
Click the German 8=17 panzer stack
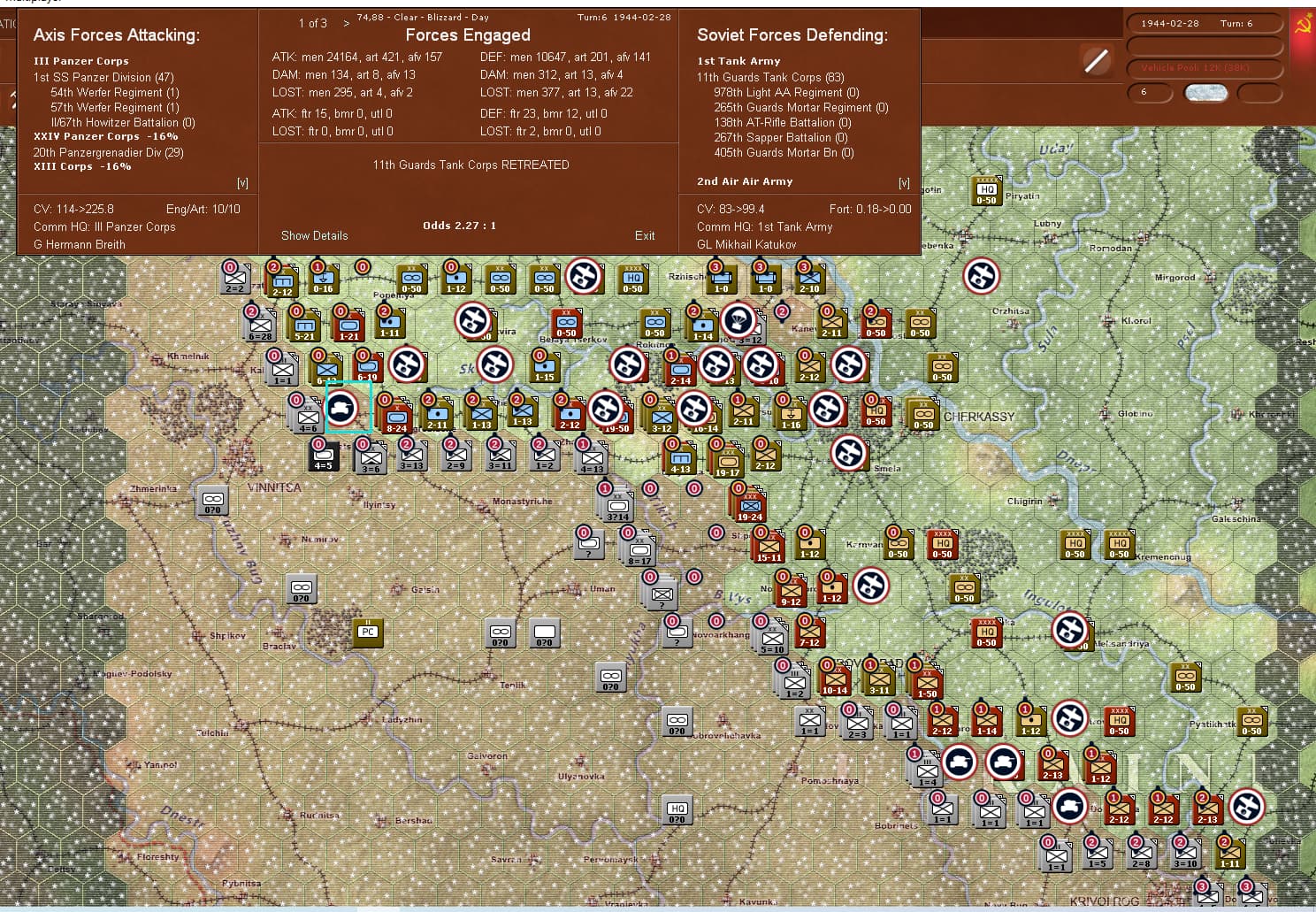pos(639,549)
